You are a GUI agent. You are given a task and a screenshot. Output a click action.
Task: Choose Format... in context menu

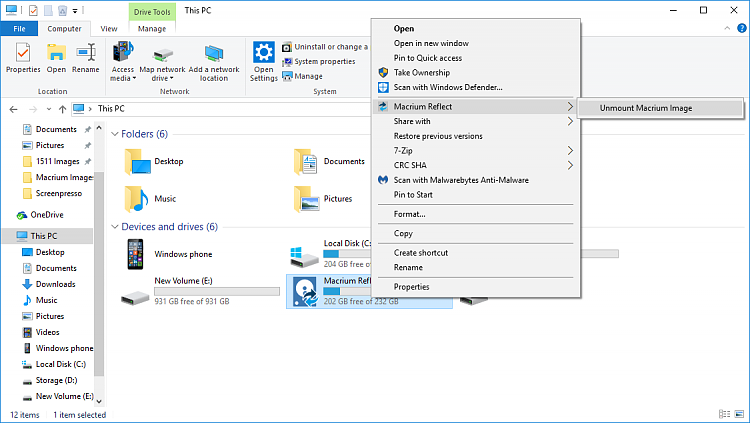coord(476,214)
